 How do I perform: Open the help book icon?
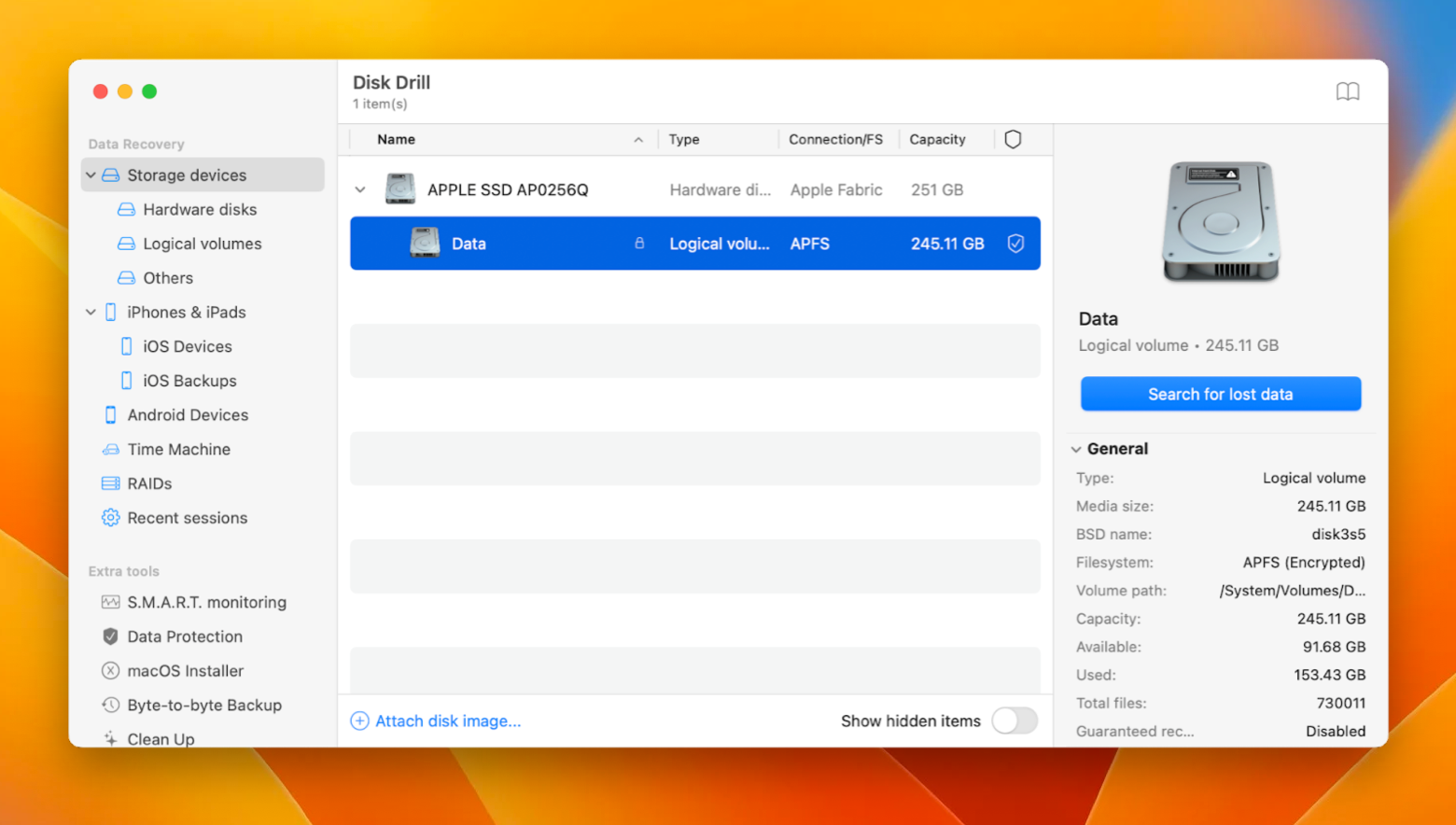click(1347, 91)
